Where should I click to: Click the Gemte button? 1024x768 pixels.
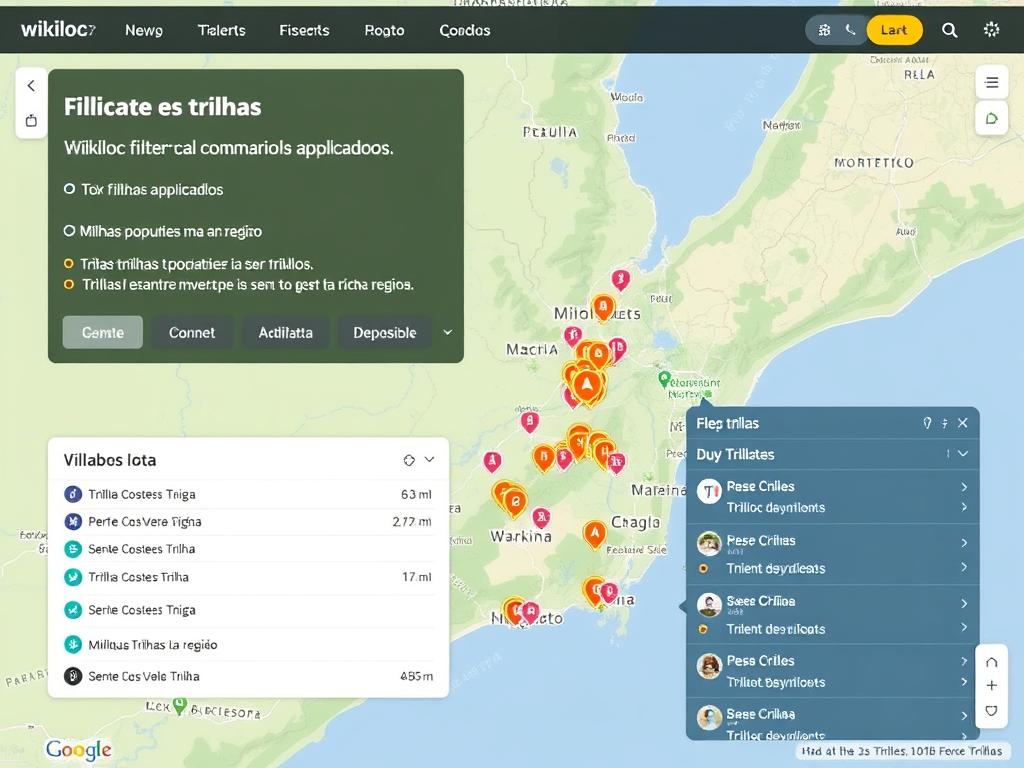tap(103, 332)
